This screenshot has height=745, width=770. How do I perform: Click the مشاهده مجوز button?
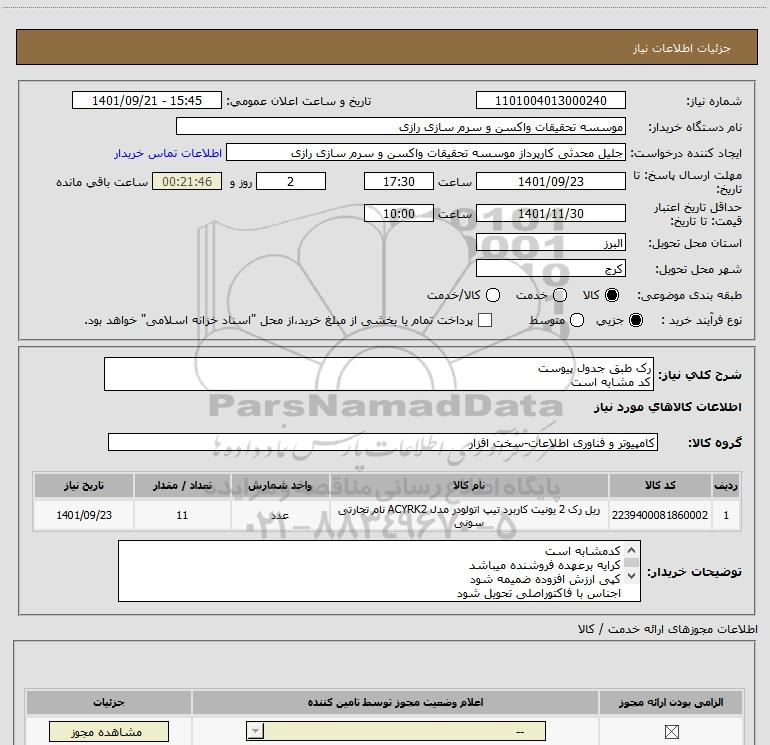click(109, 732)
